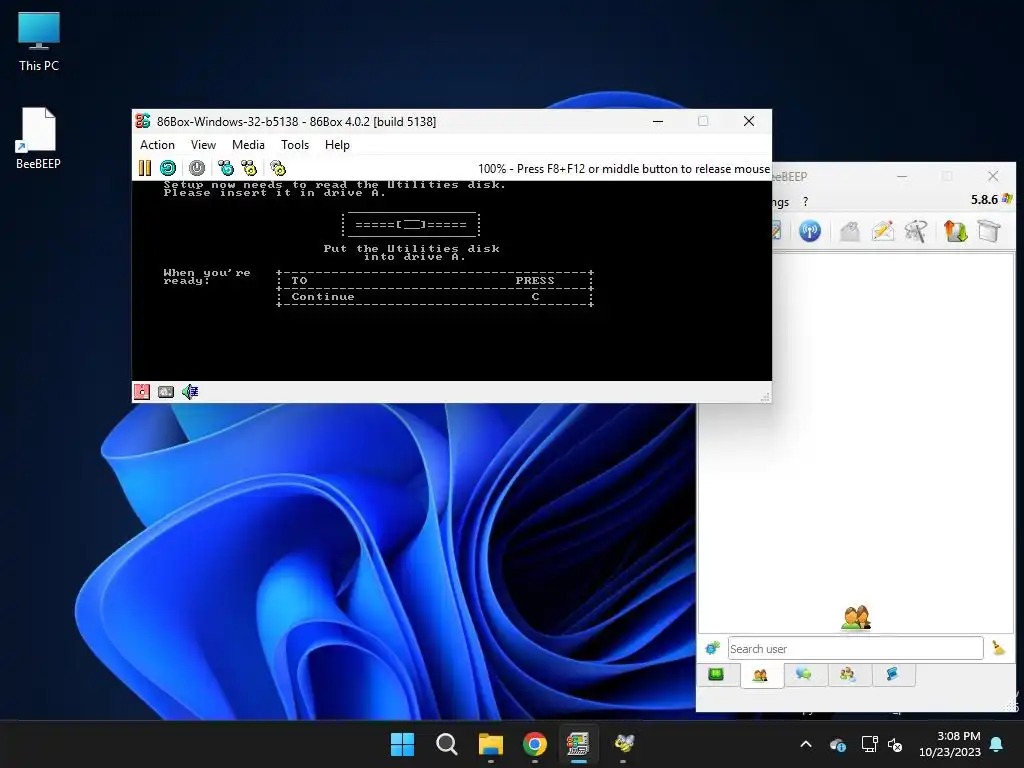Screen dimensions: 1024x768
Task: Send Ctrl+Alt+Del to emulated machine
Action: point(226,168)
